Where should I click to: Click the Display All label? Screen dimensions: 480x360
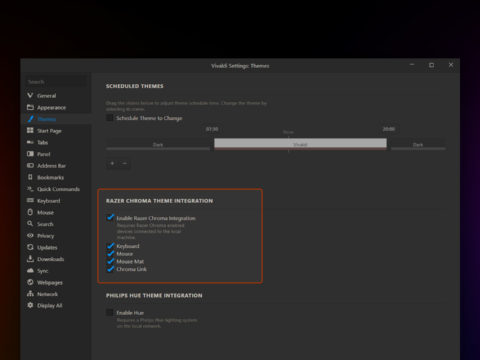tap(50, 306)
